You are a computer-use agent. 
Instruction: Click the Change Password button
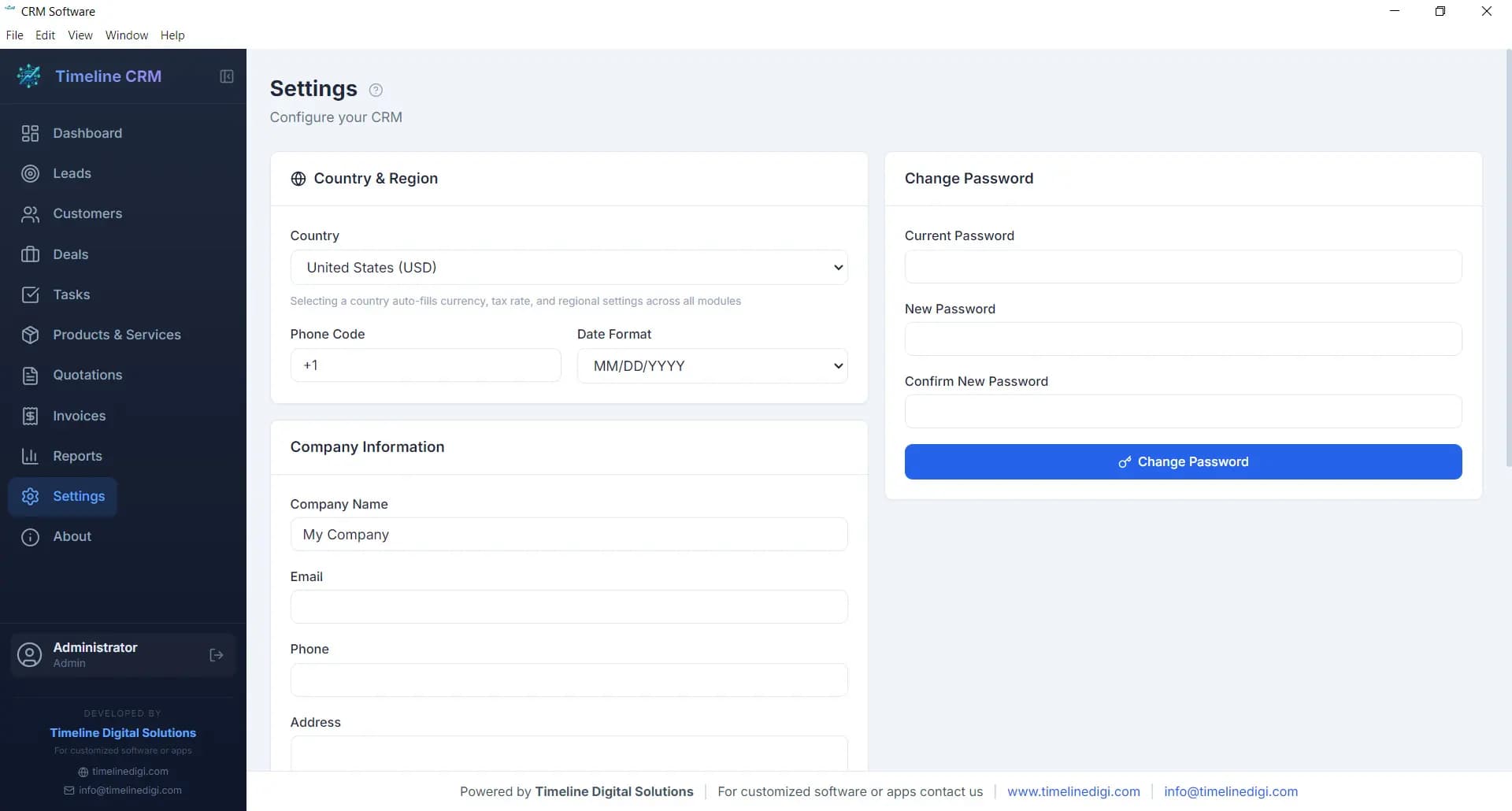pyautogui.click(x=1183, y=461)
